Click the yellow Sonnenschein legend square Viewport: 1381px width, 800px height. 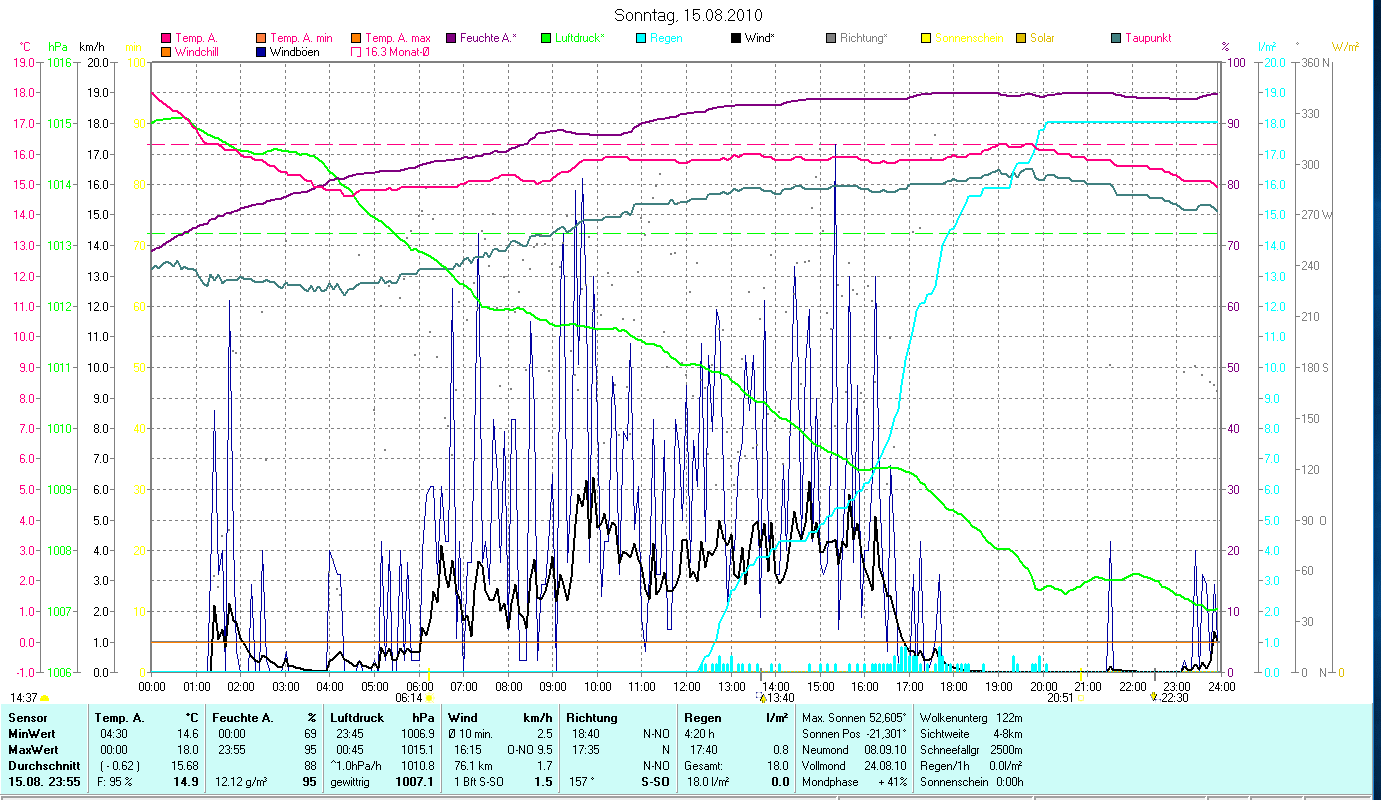tap(926, 38)
